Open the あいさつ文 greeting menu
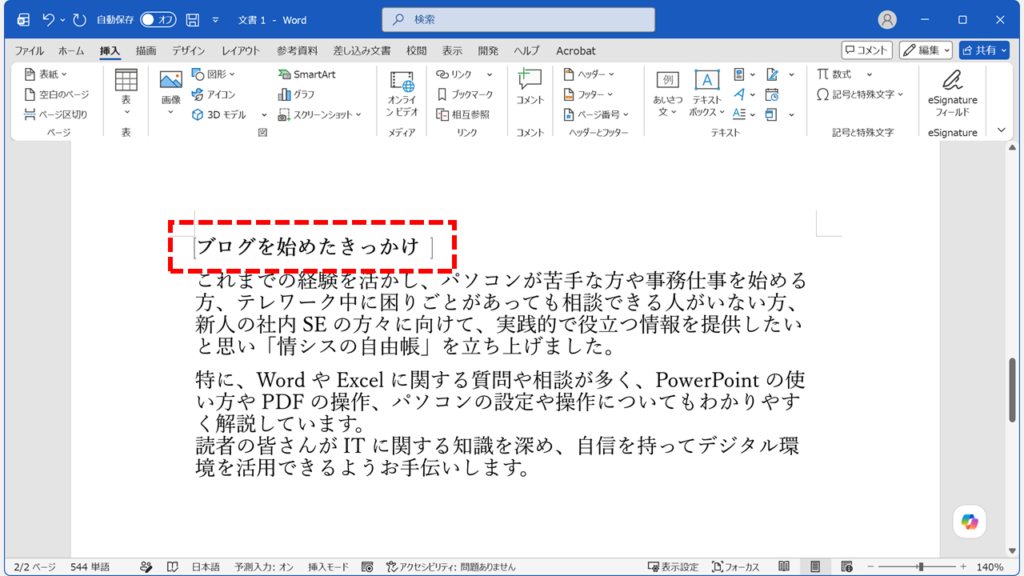1024x576 pixels. tap(667, 93)
